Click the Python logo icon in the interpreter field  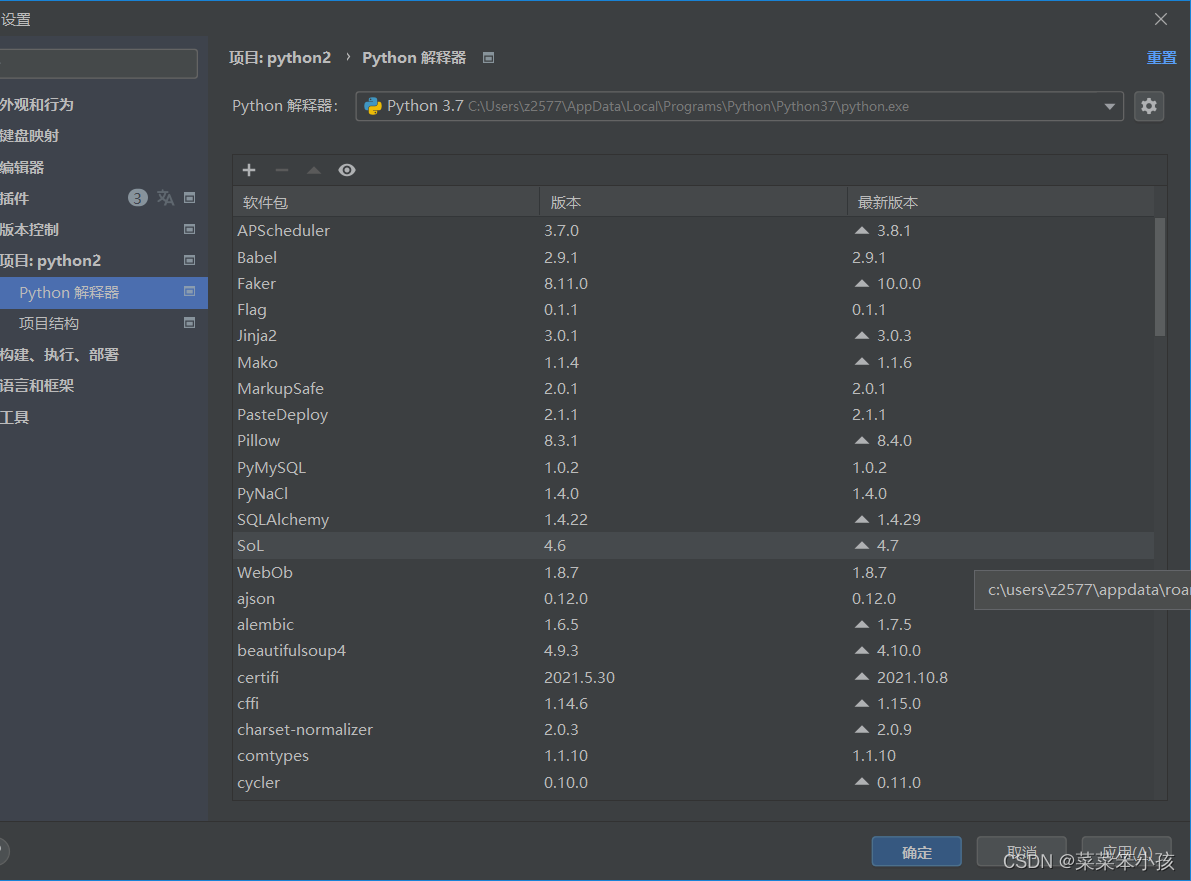[373, 106]
